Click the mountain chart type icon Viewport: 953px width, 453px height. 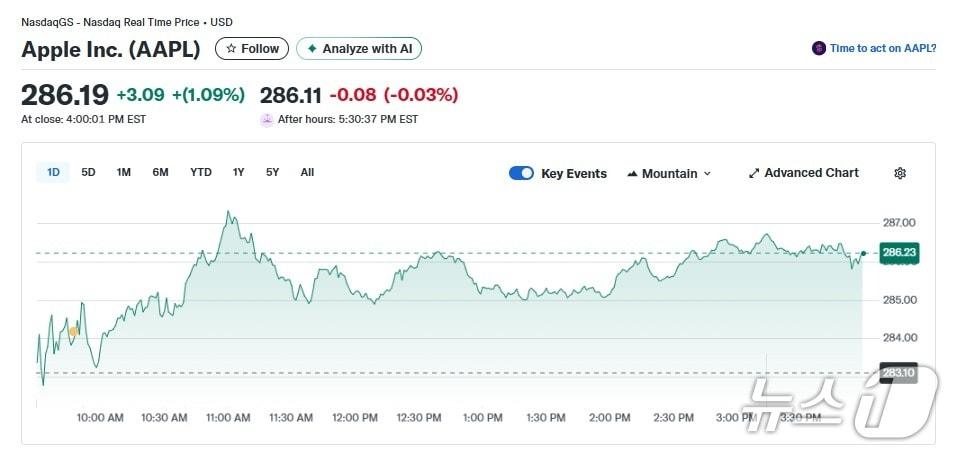[x=632, y=174]
